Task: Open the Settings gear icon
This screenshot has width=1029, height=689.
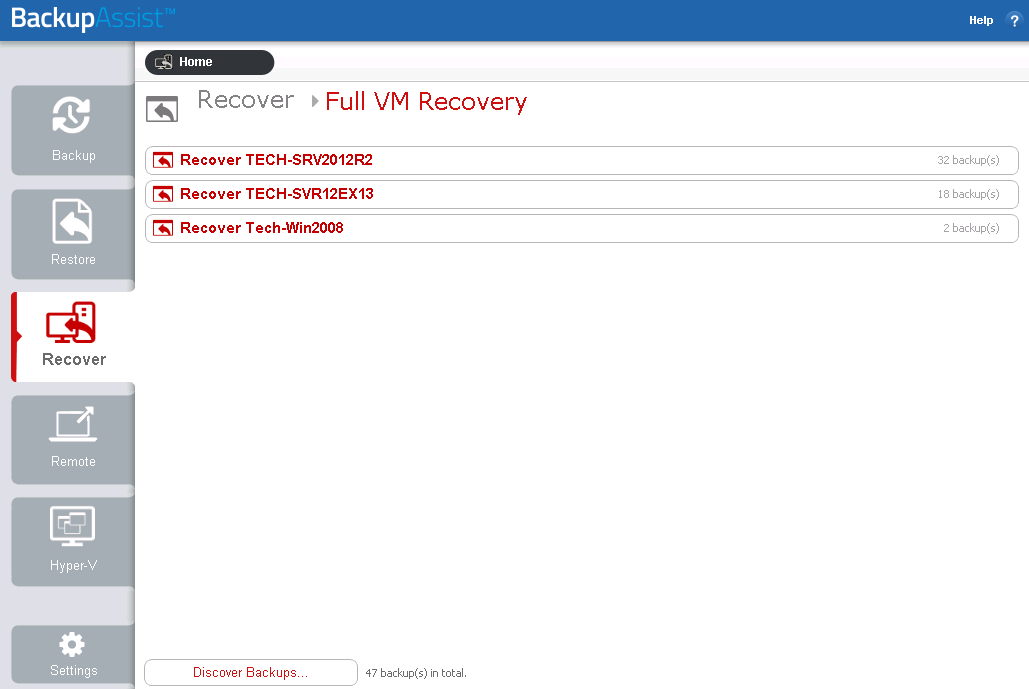Action: point(72,644)
